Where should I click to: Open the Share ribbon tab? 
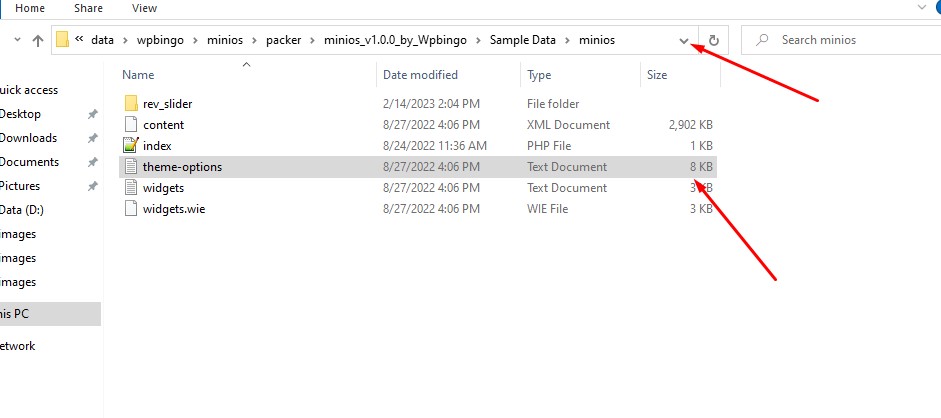pos(88,8)
